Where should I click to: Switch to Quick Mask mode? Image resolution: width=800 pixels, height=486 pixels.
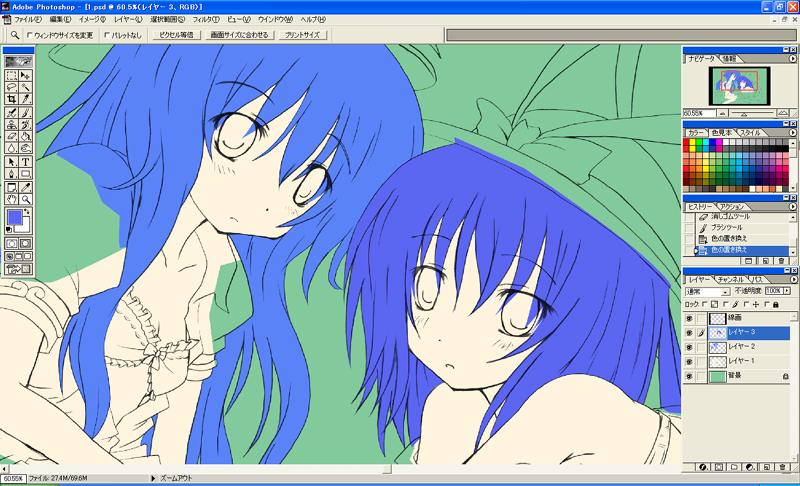pyautogui.click(x=25, y=243)
